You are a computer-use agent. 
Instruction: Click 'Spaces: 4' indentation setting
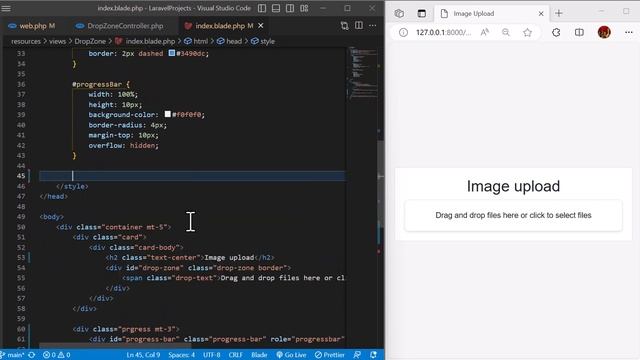click(182, 355)
